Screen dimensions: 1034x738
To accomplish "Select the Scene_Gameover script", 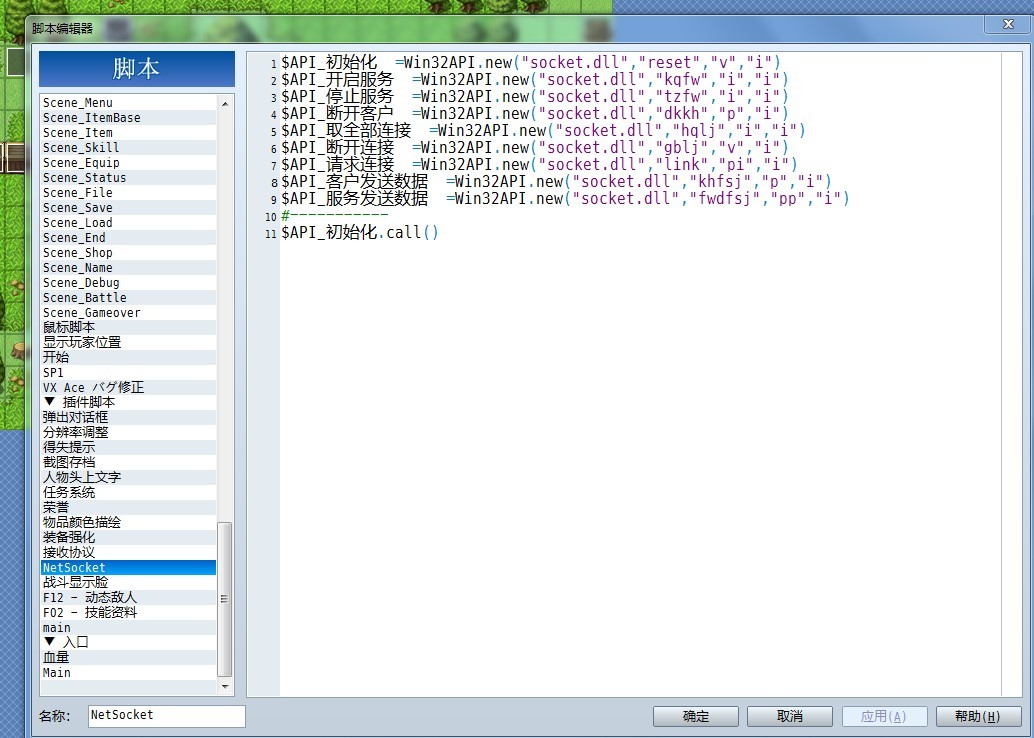I will (x=129, y=313).
